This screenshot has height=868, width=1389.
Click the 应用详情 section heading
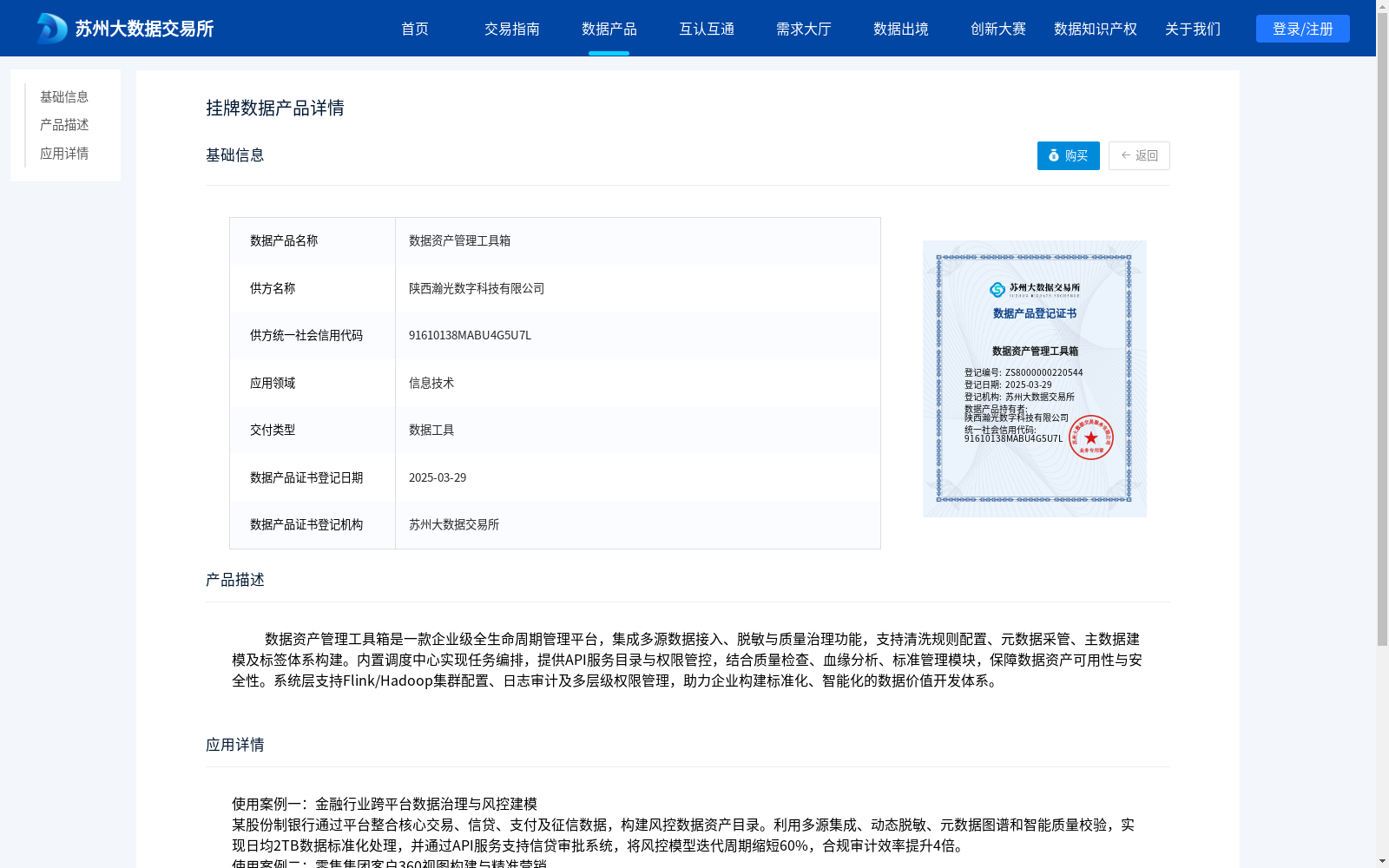[235, 744]
